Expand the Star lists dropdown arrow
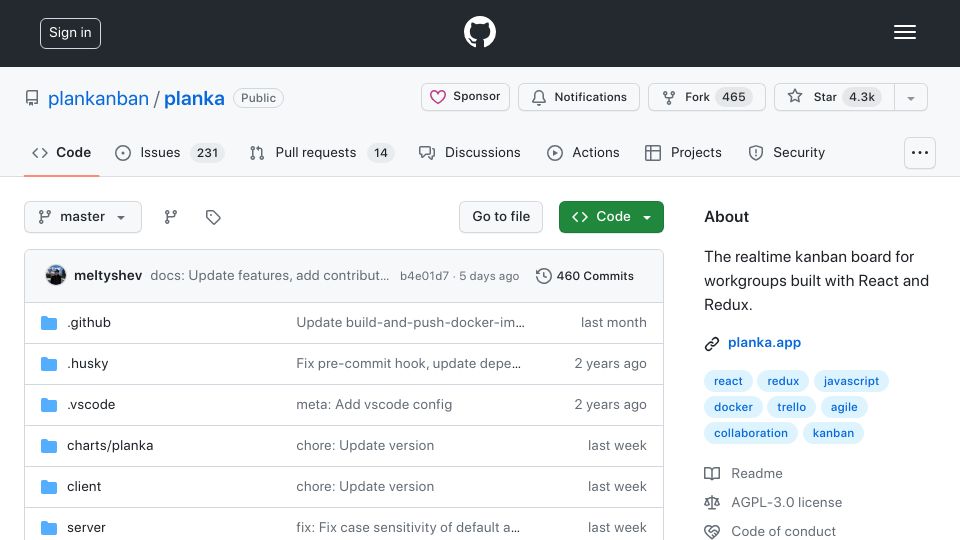This screenshot has height=540, width=960. 911,97
